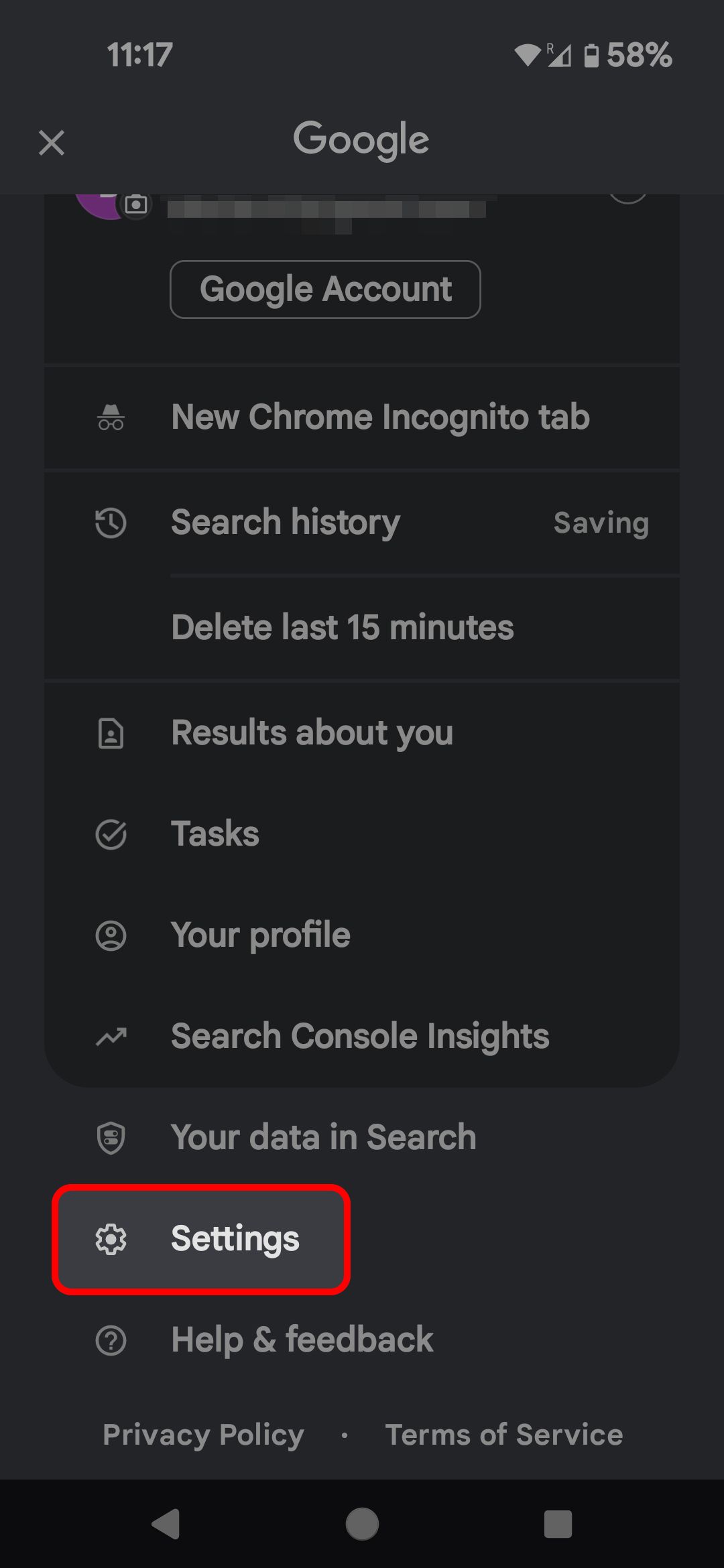Viewport: 724px width, 1568px height.
Task: Open the Terms of Service link
Action: 504,1435
